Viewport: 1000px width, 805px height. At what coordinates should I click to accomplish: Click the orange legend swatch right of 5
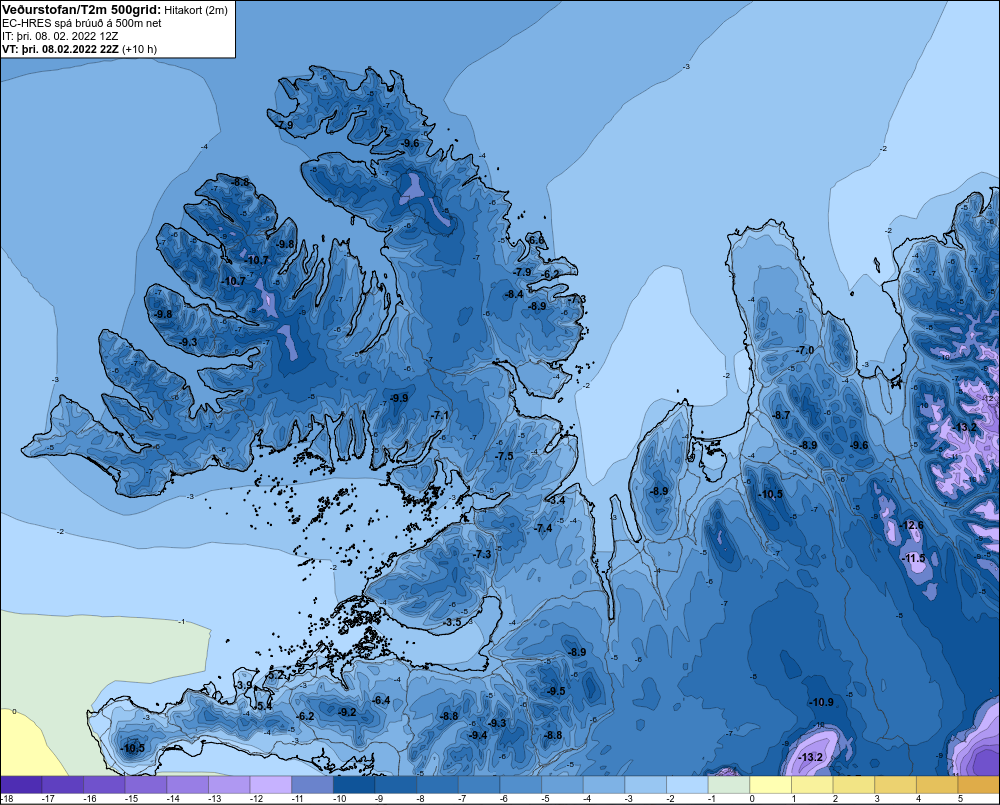tap(979, 785)
